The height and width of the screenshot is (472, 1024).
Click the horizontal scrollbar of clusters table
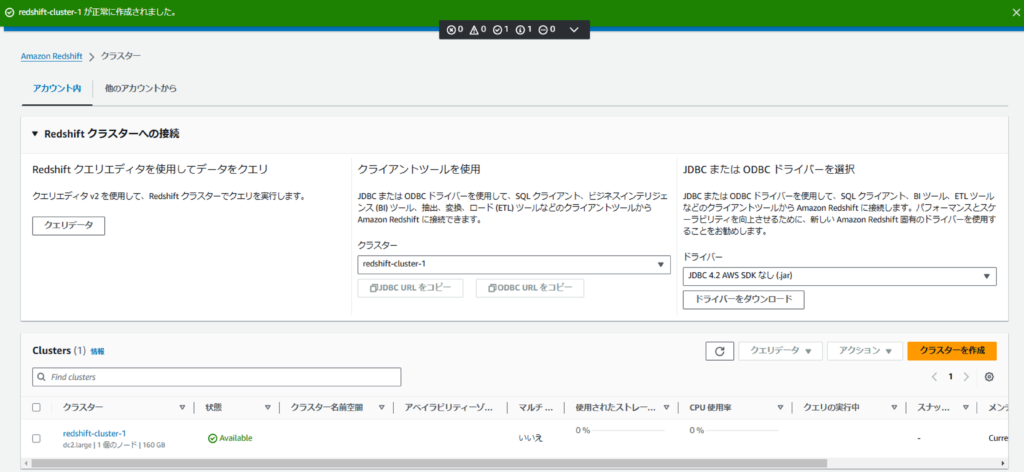click(x=428, y=463)
